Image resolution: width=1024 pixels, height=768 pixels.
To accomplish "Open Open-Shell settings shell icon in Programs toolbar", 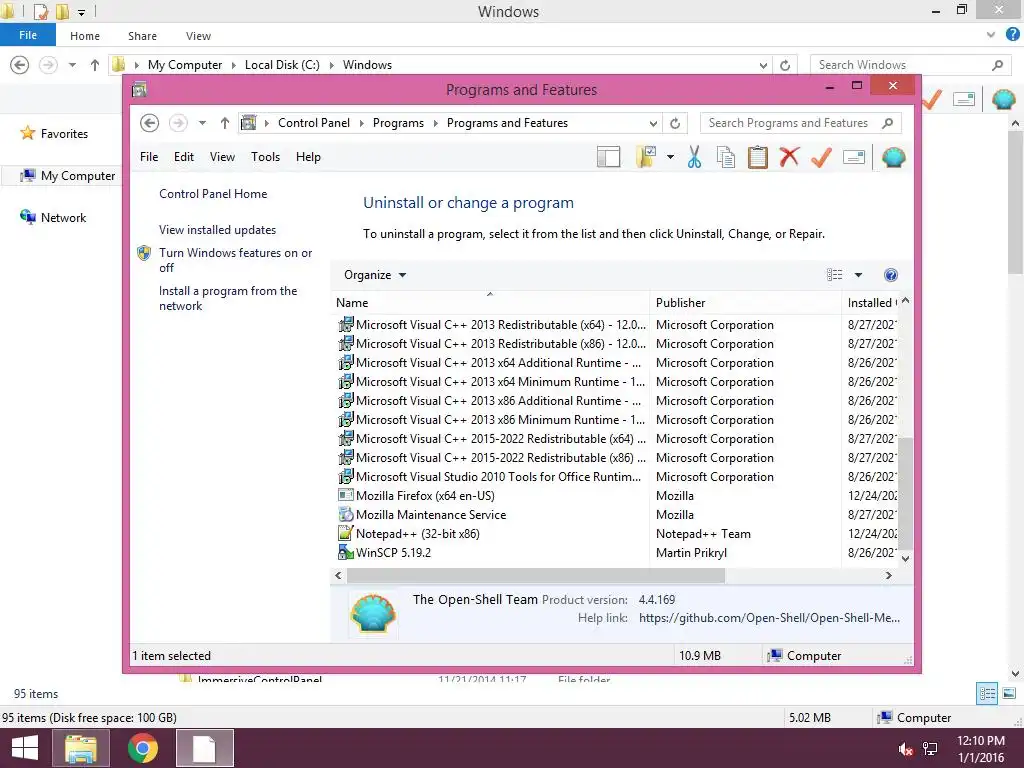I will coord(893,157).
